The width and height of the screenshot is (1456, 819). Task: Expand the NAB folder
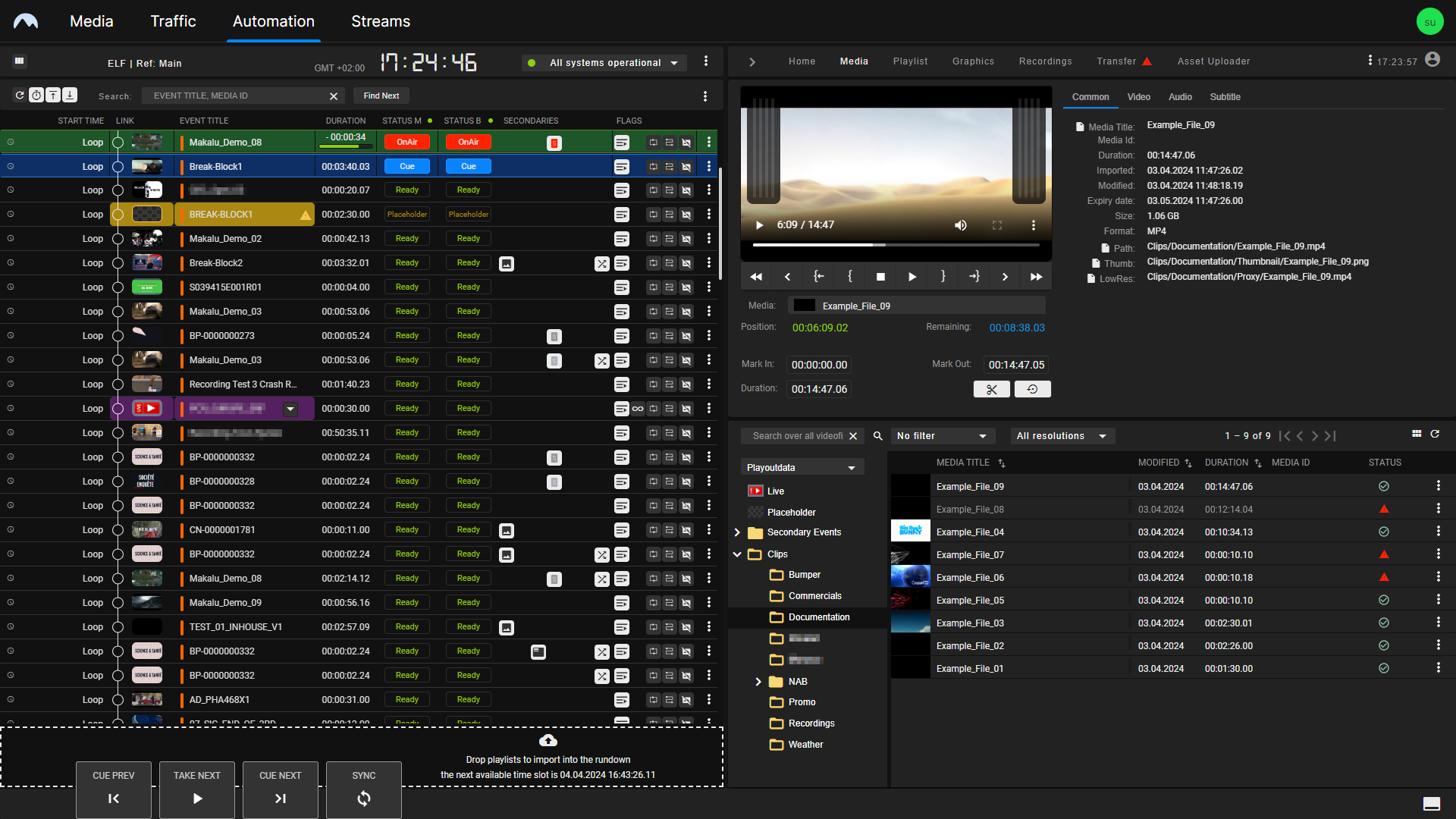(x=758, y=682)
